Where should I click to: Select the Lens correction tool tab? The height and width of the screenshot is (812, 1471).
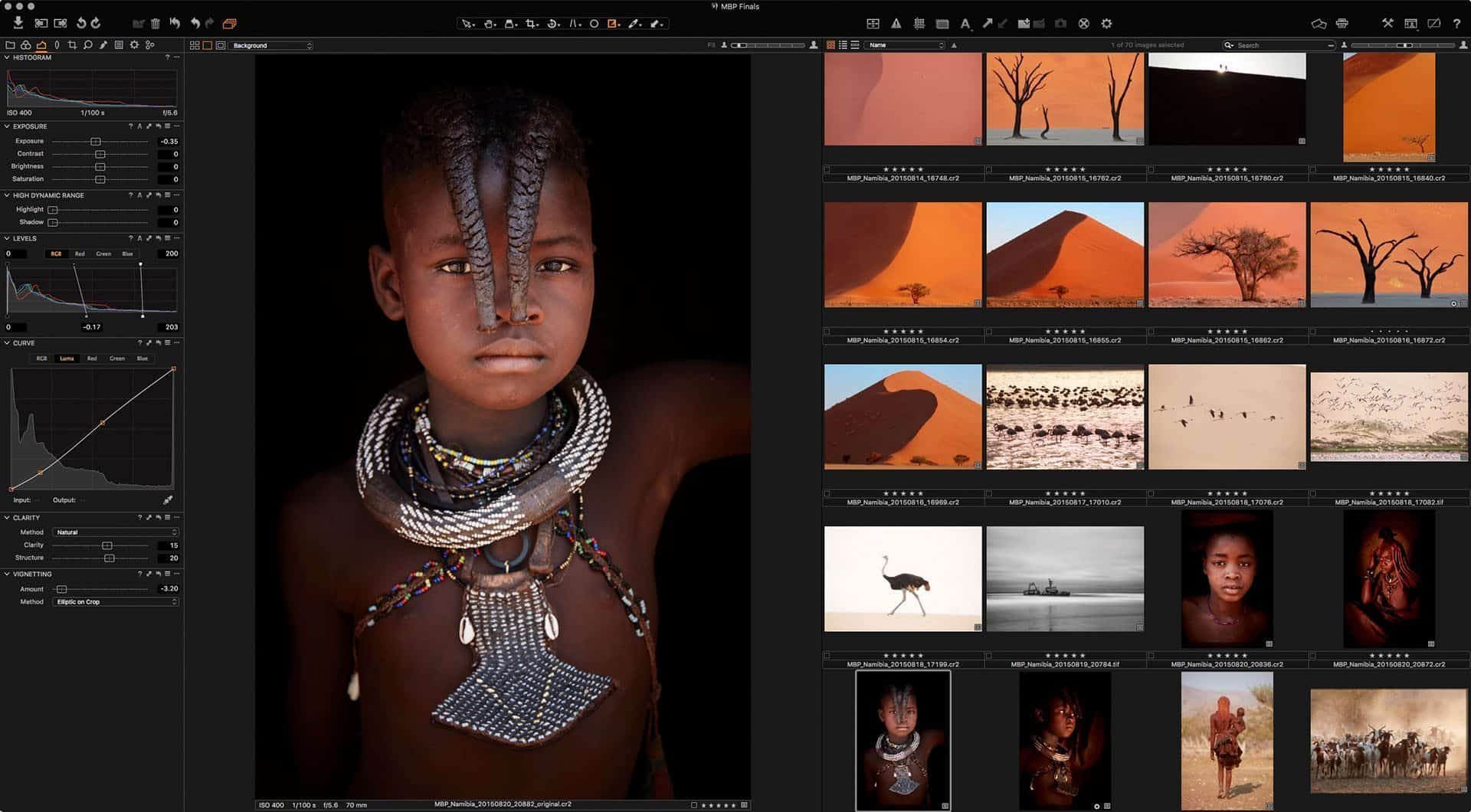[57, 45]
